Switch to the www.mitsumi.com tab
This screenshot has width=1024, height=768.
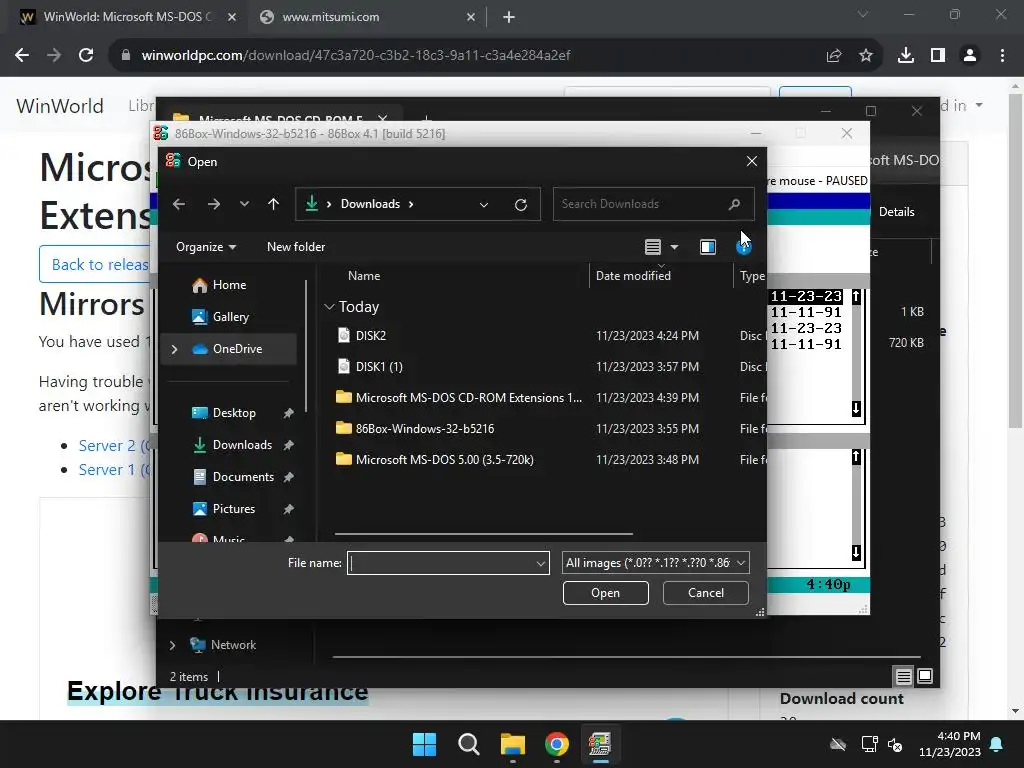click(330, 17)
